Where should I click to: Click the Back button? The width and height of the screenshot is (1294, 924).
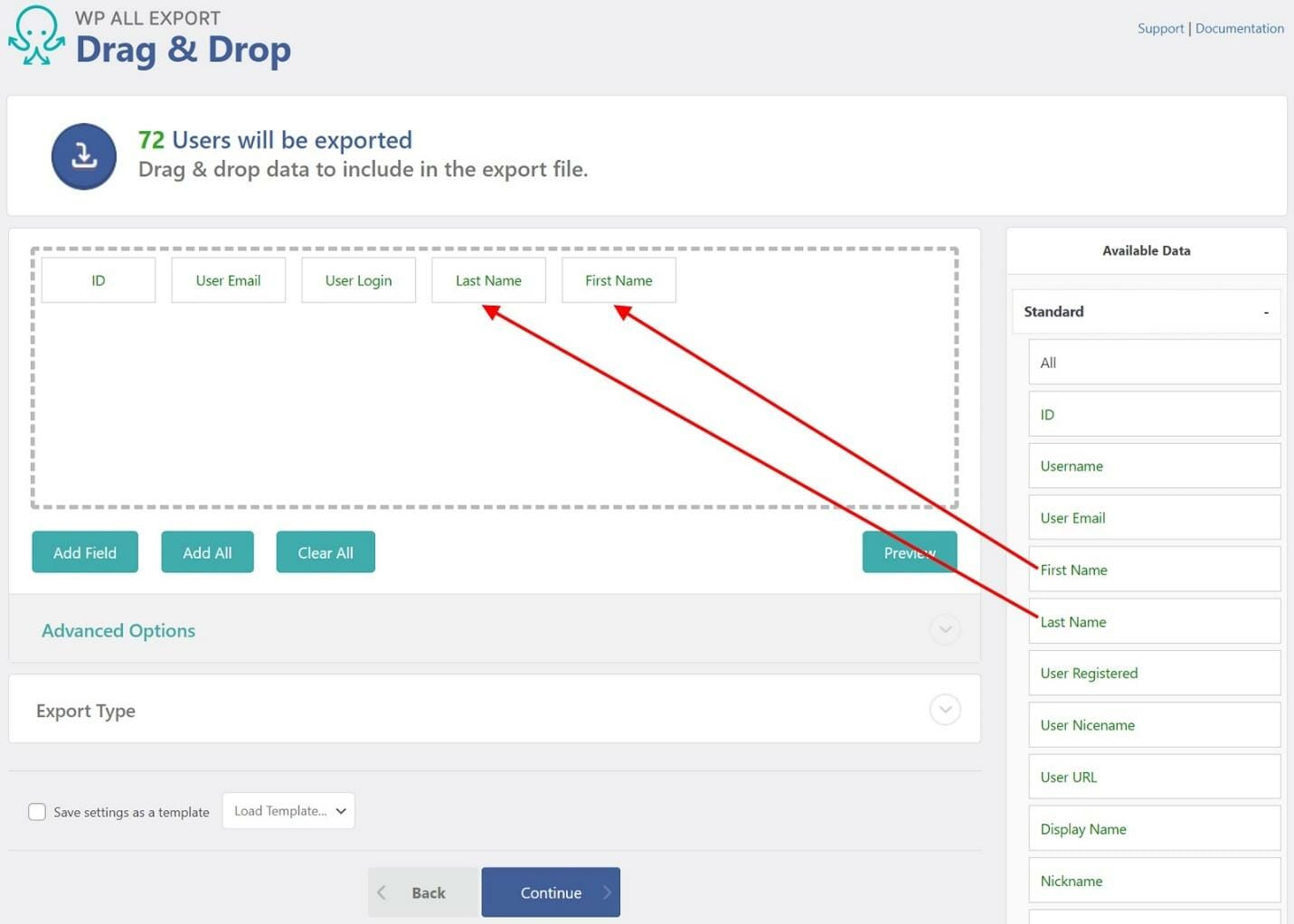point(422,892)
